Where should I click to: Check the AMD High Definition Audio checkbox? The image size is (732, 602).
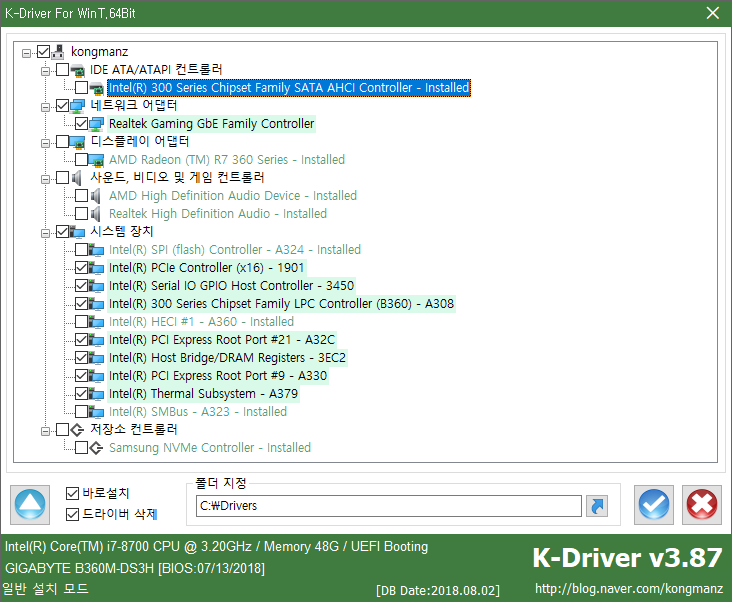[81, 196]
